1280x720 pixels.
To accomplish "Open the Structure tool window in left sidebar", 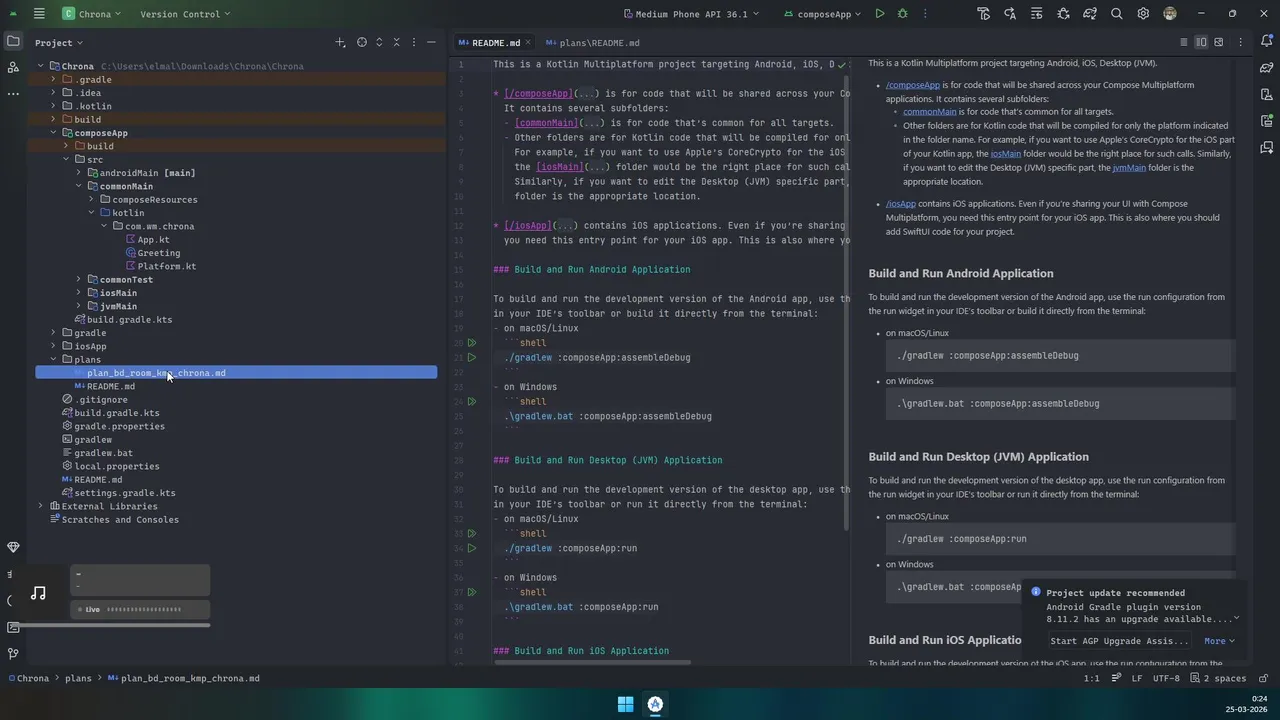I will (13, 67).
